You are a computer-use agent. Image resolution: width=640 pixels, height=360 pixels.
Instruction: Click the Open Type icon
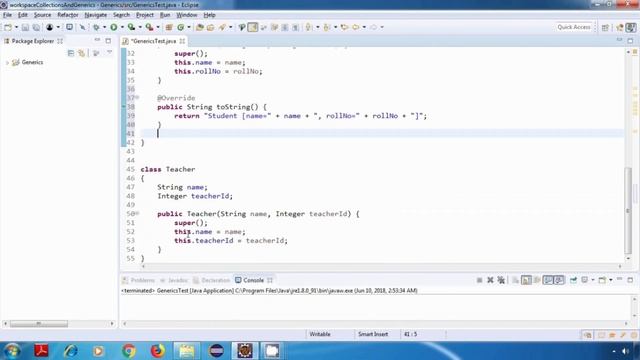click(200, 27)
